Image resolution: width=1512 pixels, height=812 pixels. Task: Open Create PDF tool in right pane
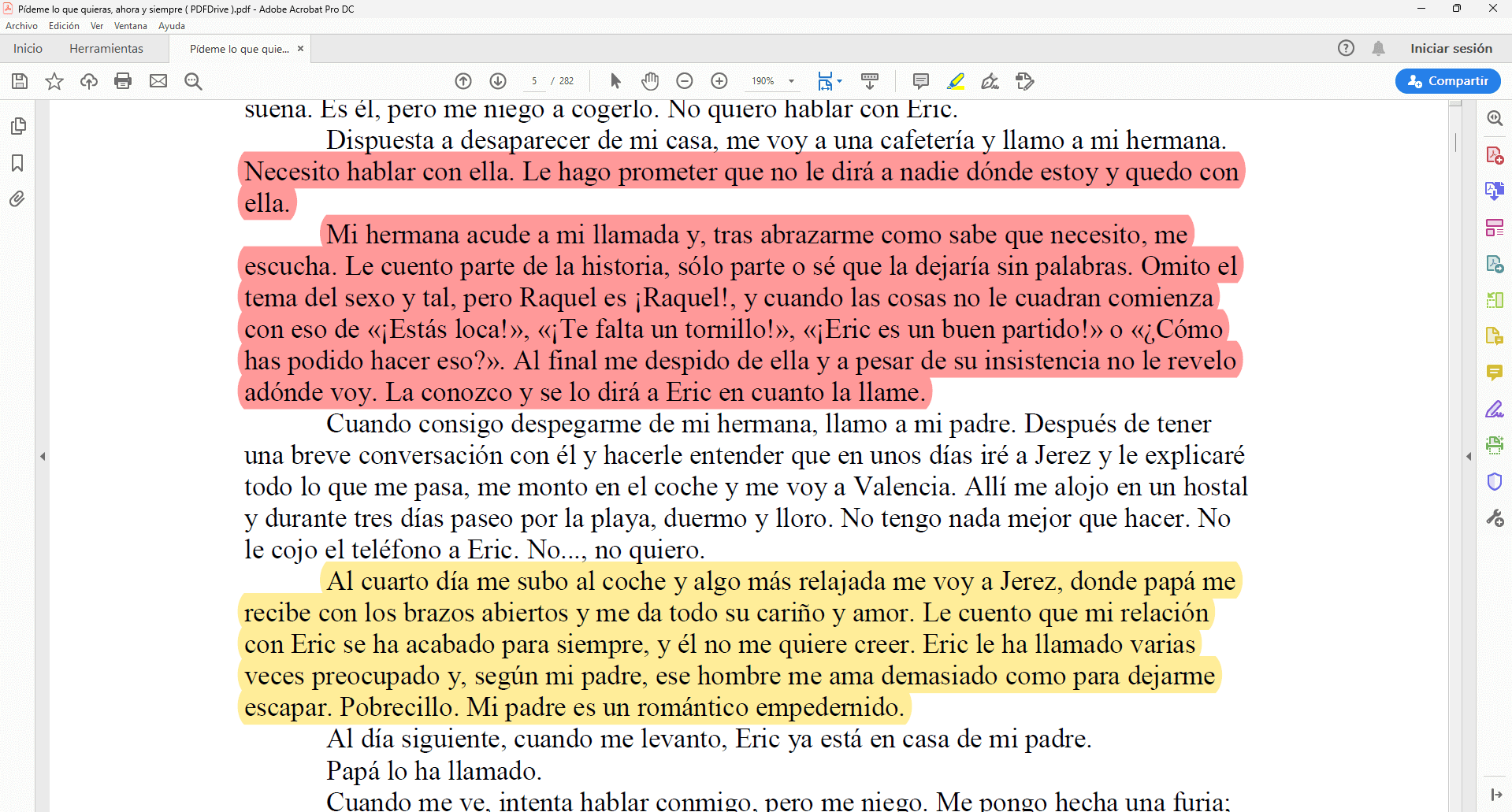pyautogui.click(x=1495, y=155)
